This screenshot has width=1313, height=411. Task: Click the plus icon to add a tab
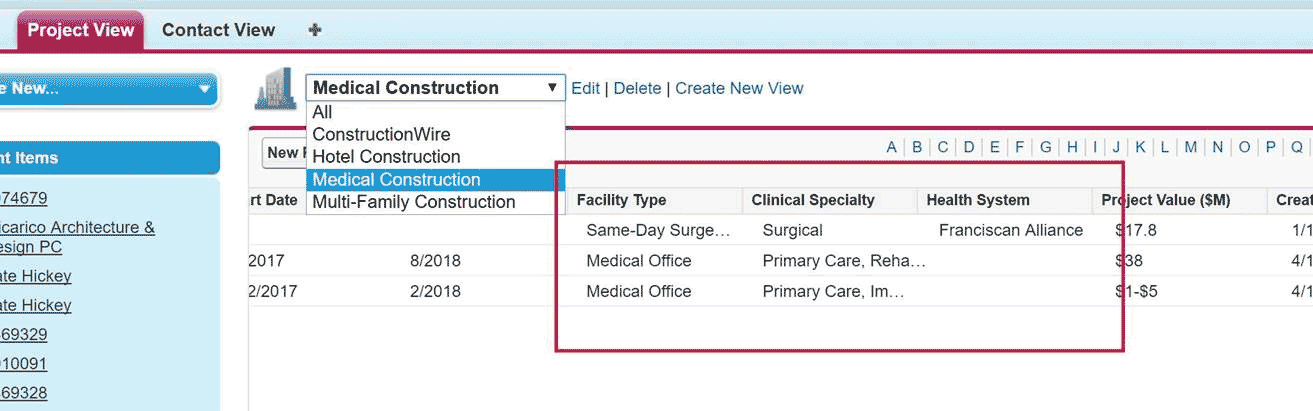(x=315, y=30)
